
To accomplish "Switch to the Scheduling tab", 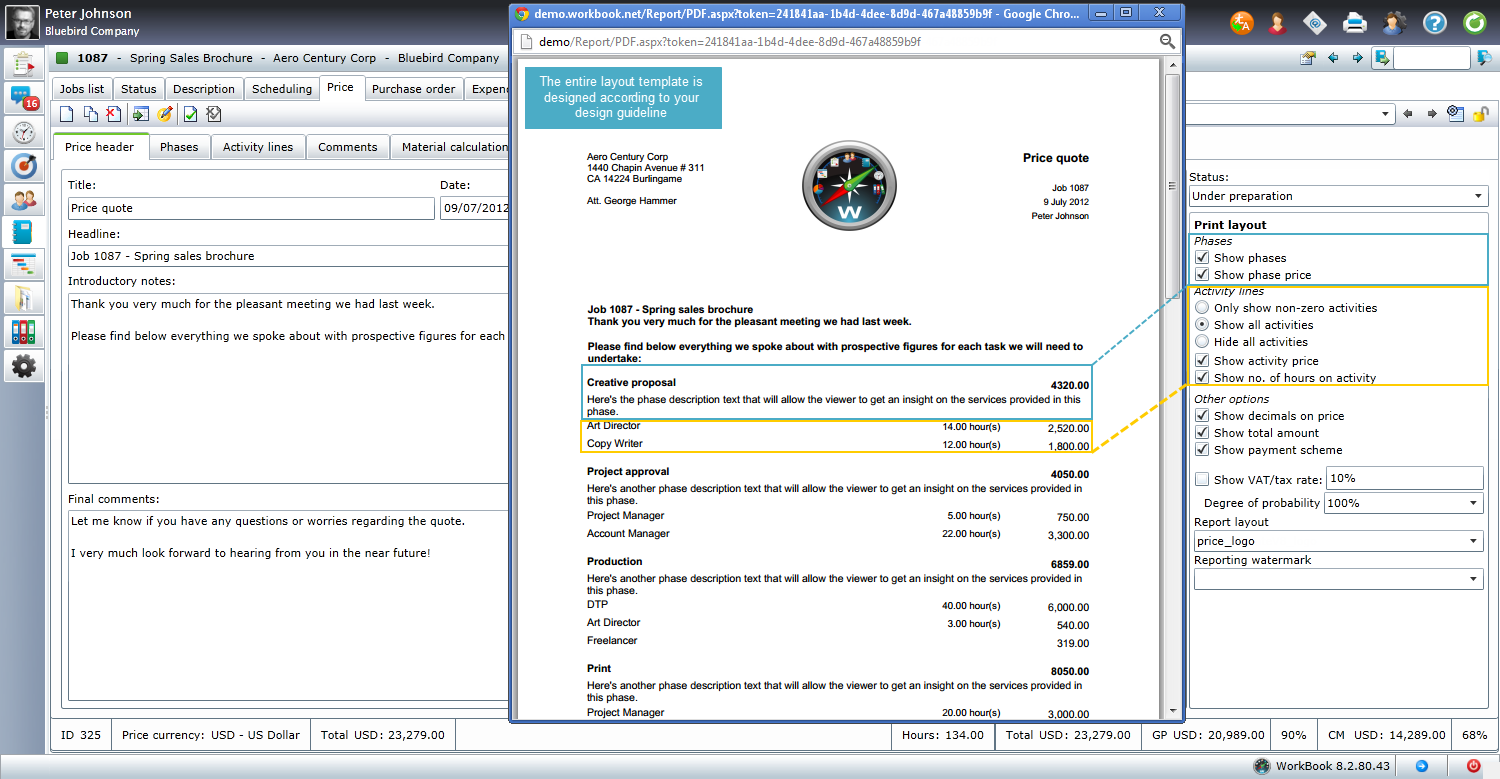I will click(x=281, y=89).
